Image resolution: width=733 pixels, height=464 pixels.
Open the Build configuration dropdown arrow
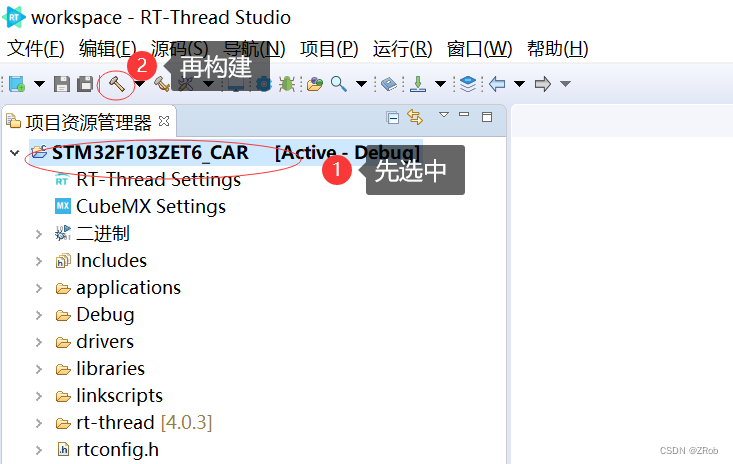coord(140,84)
